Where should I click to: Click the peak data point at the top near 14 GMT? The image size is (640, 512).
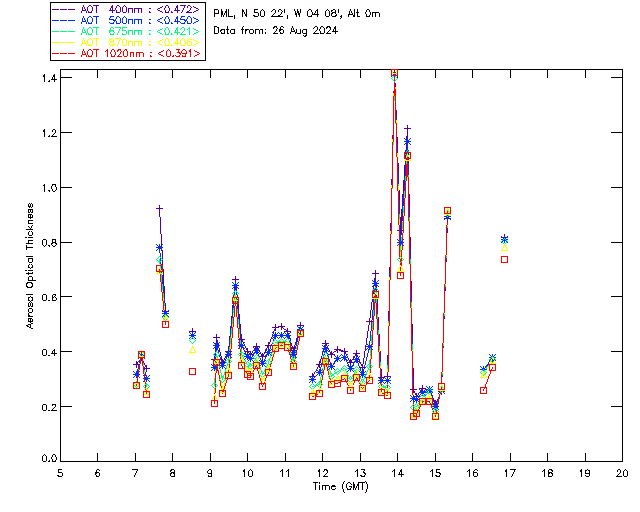coord(394,73)
